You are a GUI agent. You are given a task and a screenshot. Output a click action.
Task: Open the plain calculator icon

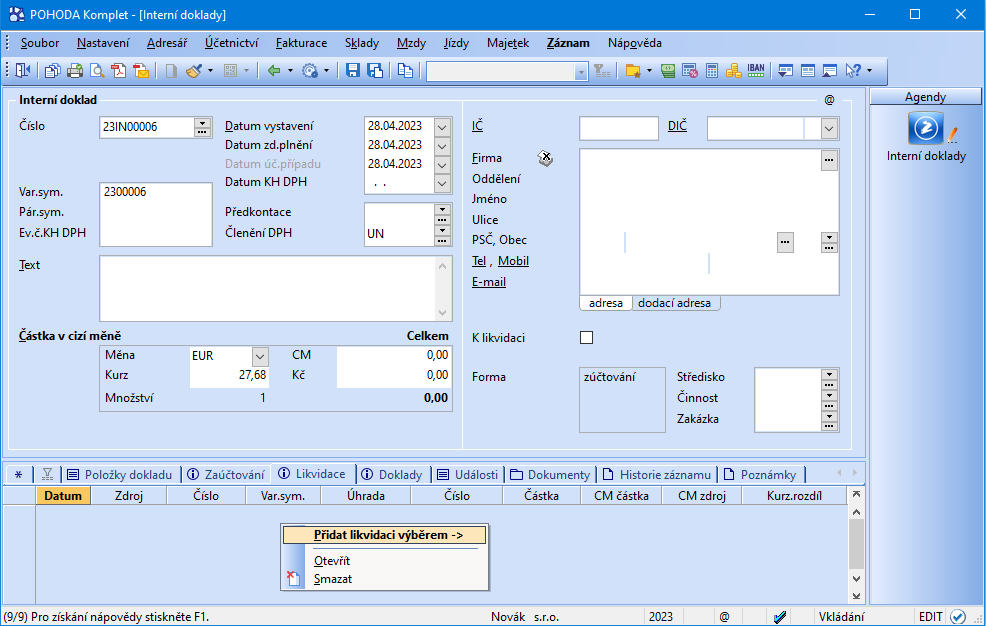point(712,70)
